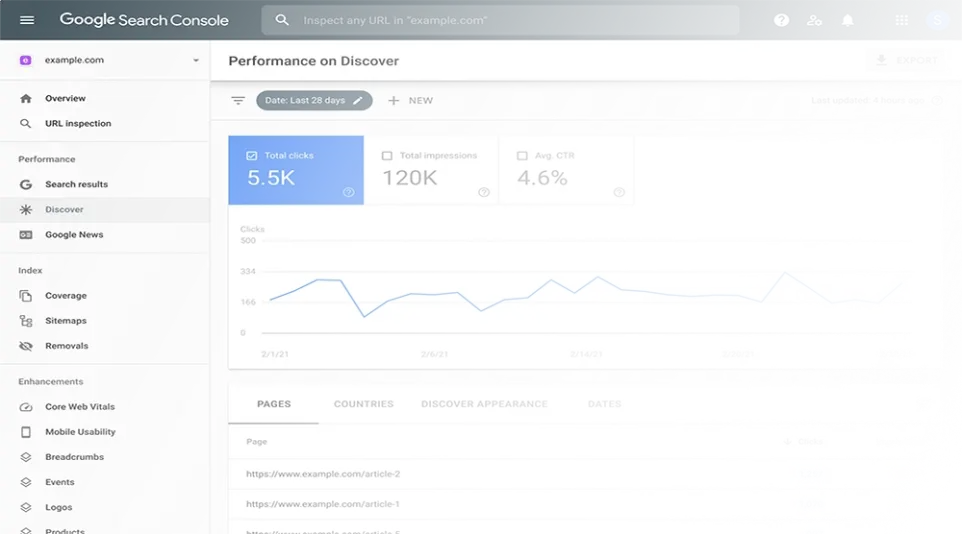Click the filter rows icon
Screen dimensions: 962x534
[x=238, y=101]
